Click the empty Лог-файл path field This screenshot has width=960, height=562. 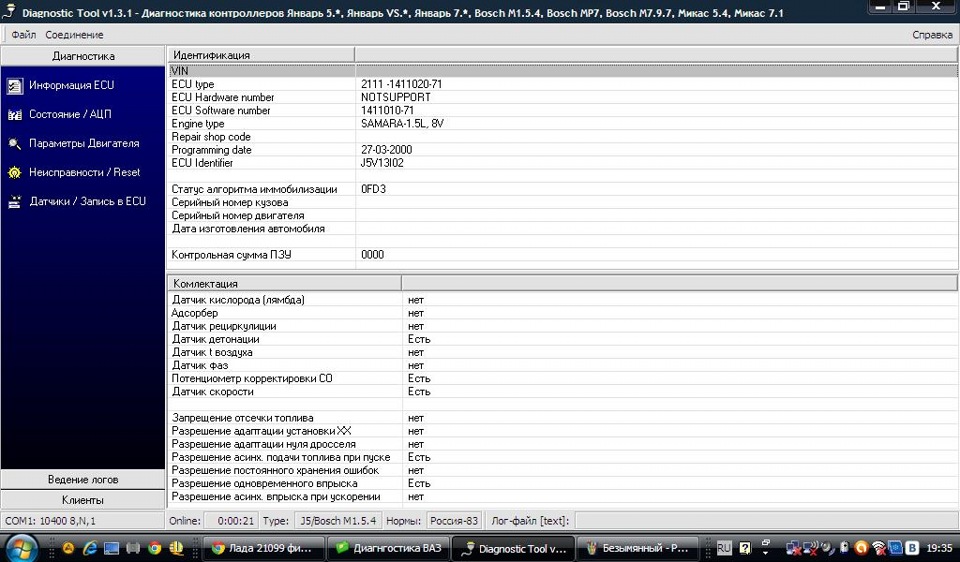click(x=766, y=521)
